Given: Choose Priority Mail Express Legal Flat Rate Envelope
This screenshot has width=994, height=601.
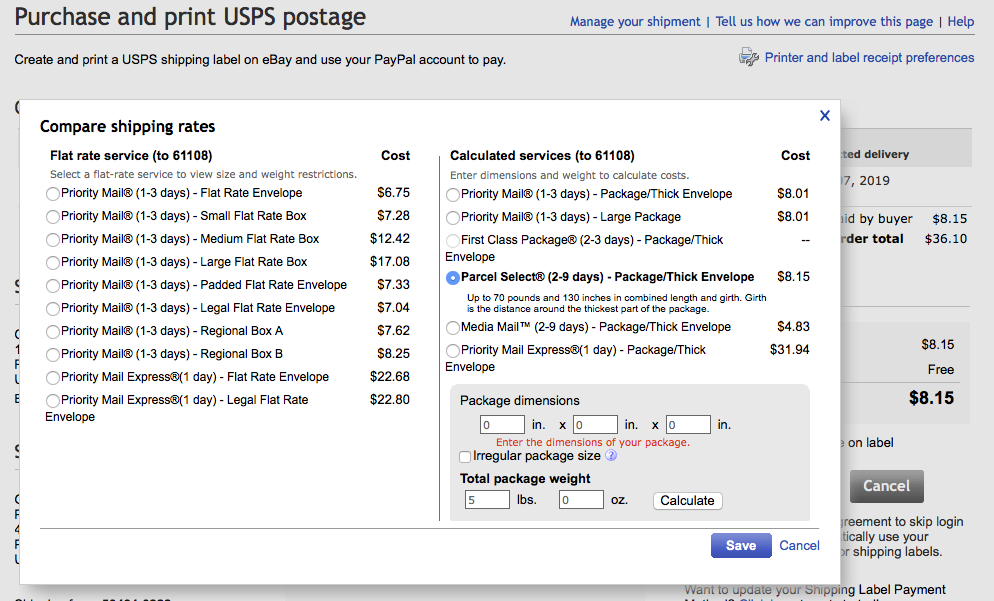Looking at the screenshot, I should [53, 401].
